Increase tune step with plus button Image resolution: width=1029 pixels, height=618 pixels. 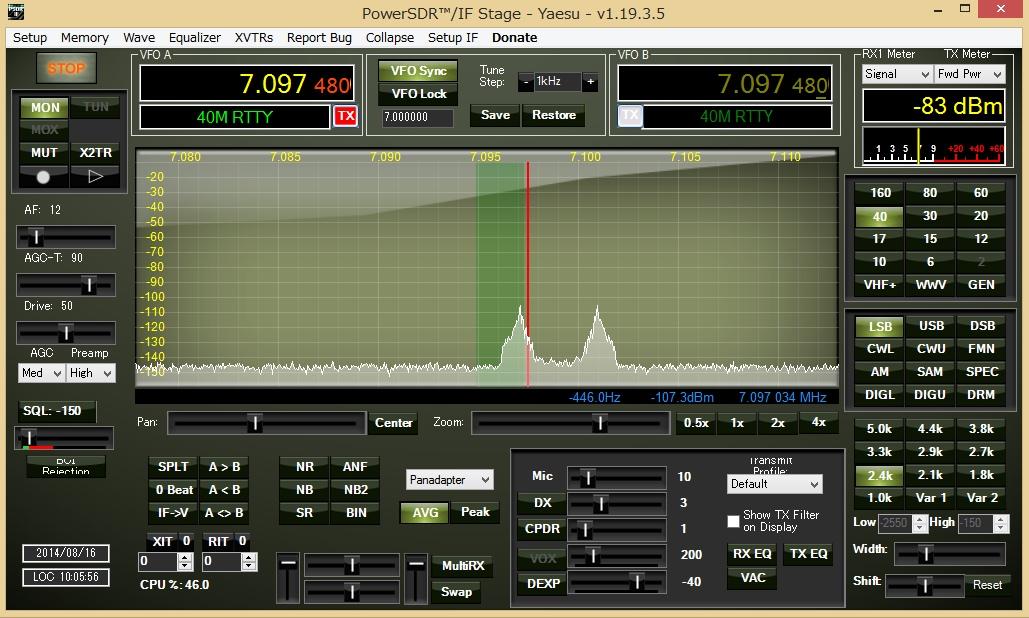tap(591, 82)
